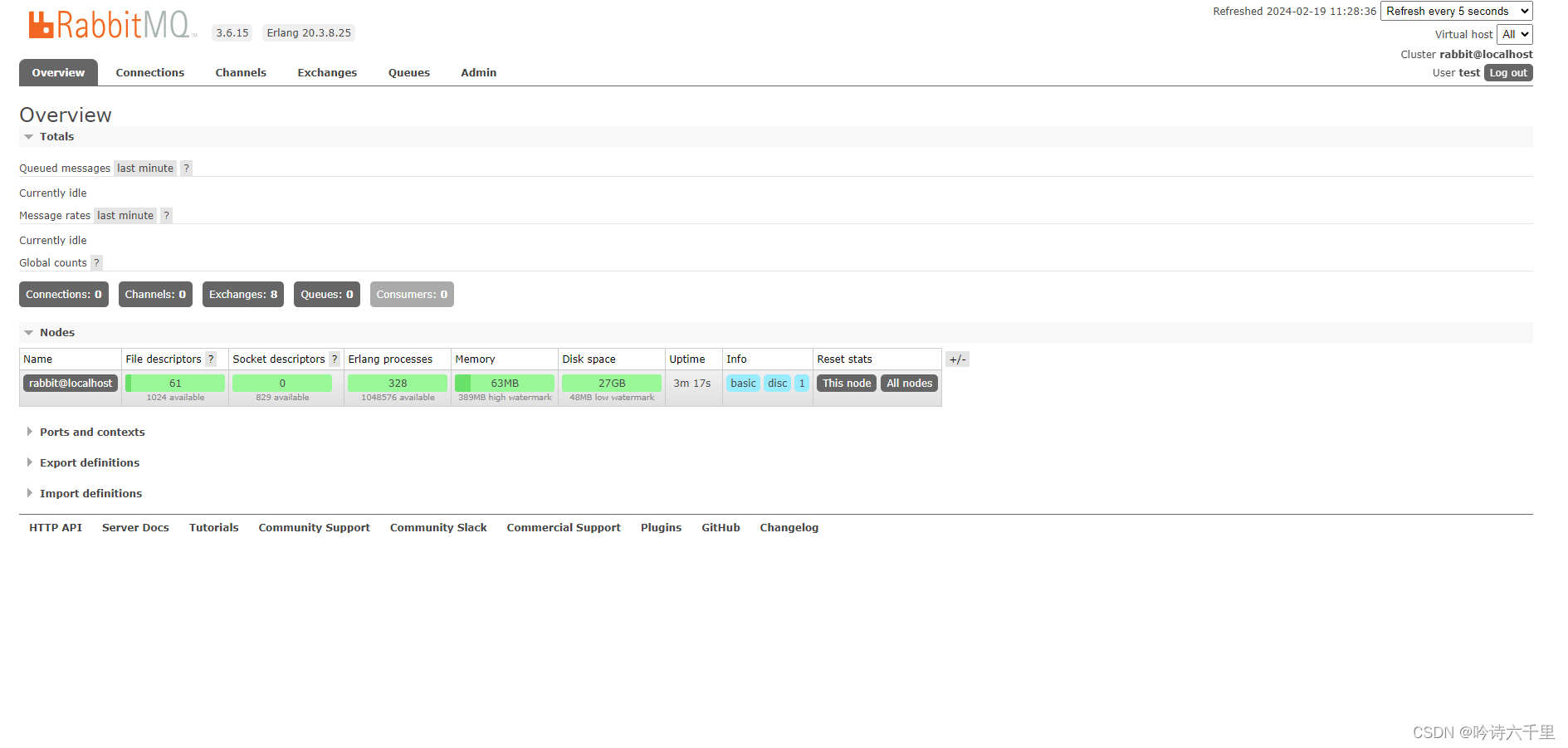1568x748 pixels.
Task: Open help for File descriptors column
Action: click(x=211, y=359)
